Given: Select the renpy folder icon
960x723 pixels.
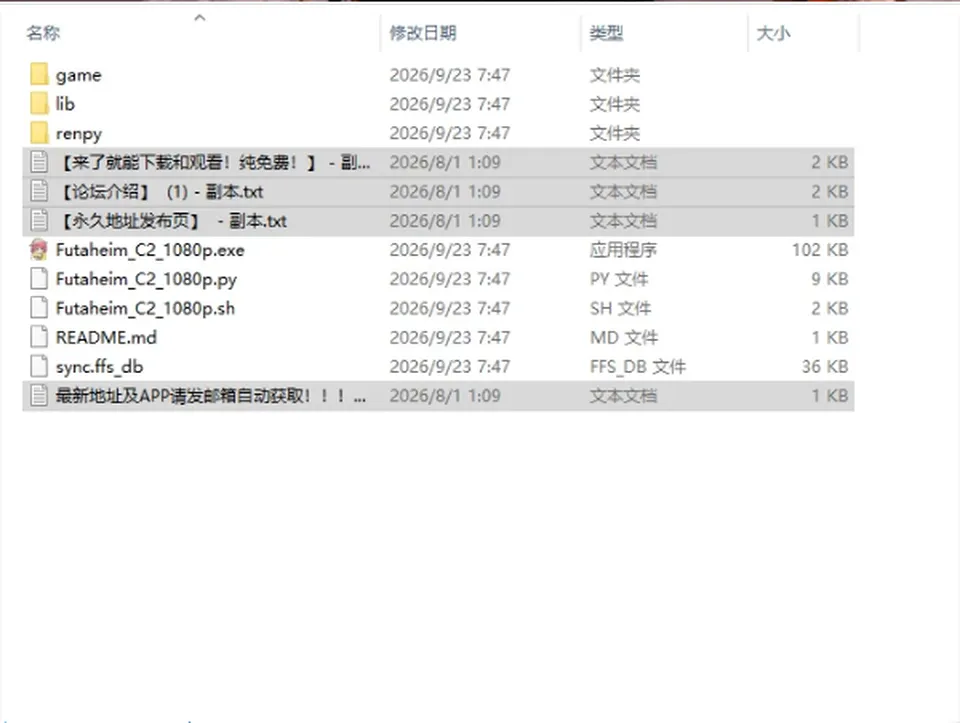Looking at the screenshot, I should pos(39,133).
